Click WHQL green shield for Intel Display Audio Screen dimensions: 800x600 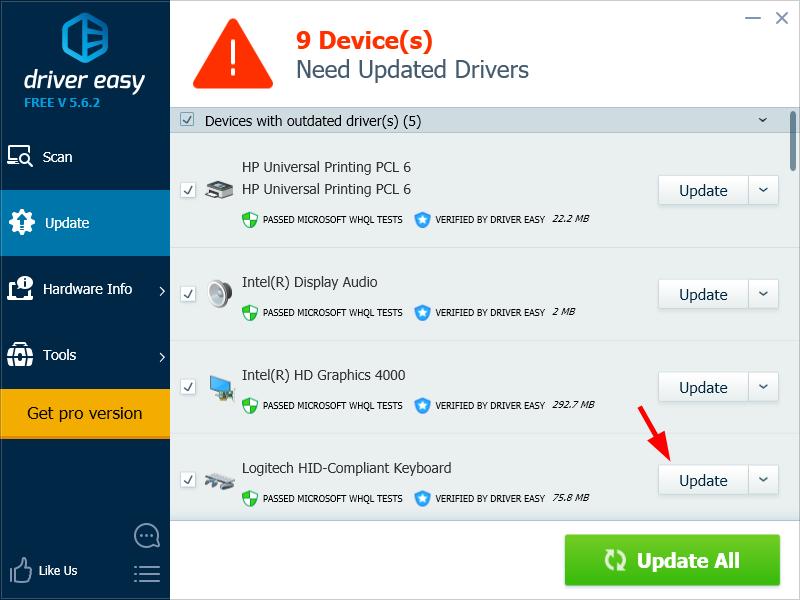pos(249,313)
